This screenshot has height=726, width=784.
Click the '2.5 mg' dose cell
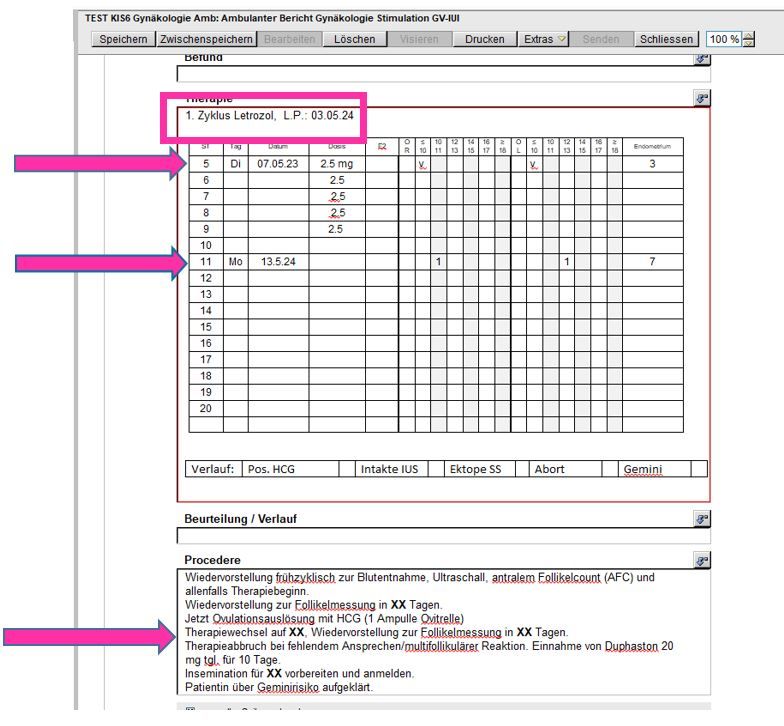pyautogui.click(x=336, y=164)
